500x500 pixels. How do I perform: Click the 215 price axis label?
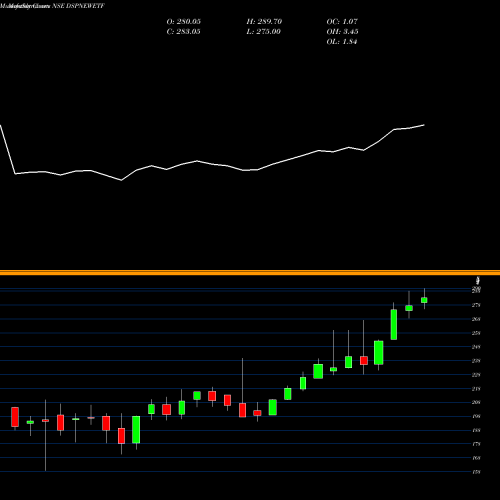476,389
